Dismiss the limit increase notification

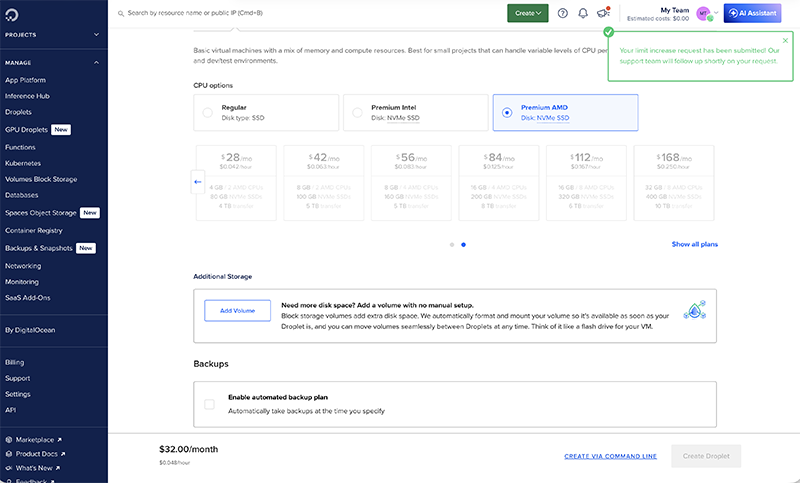click(785, 41)
